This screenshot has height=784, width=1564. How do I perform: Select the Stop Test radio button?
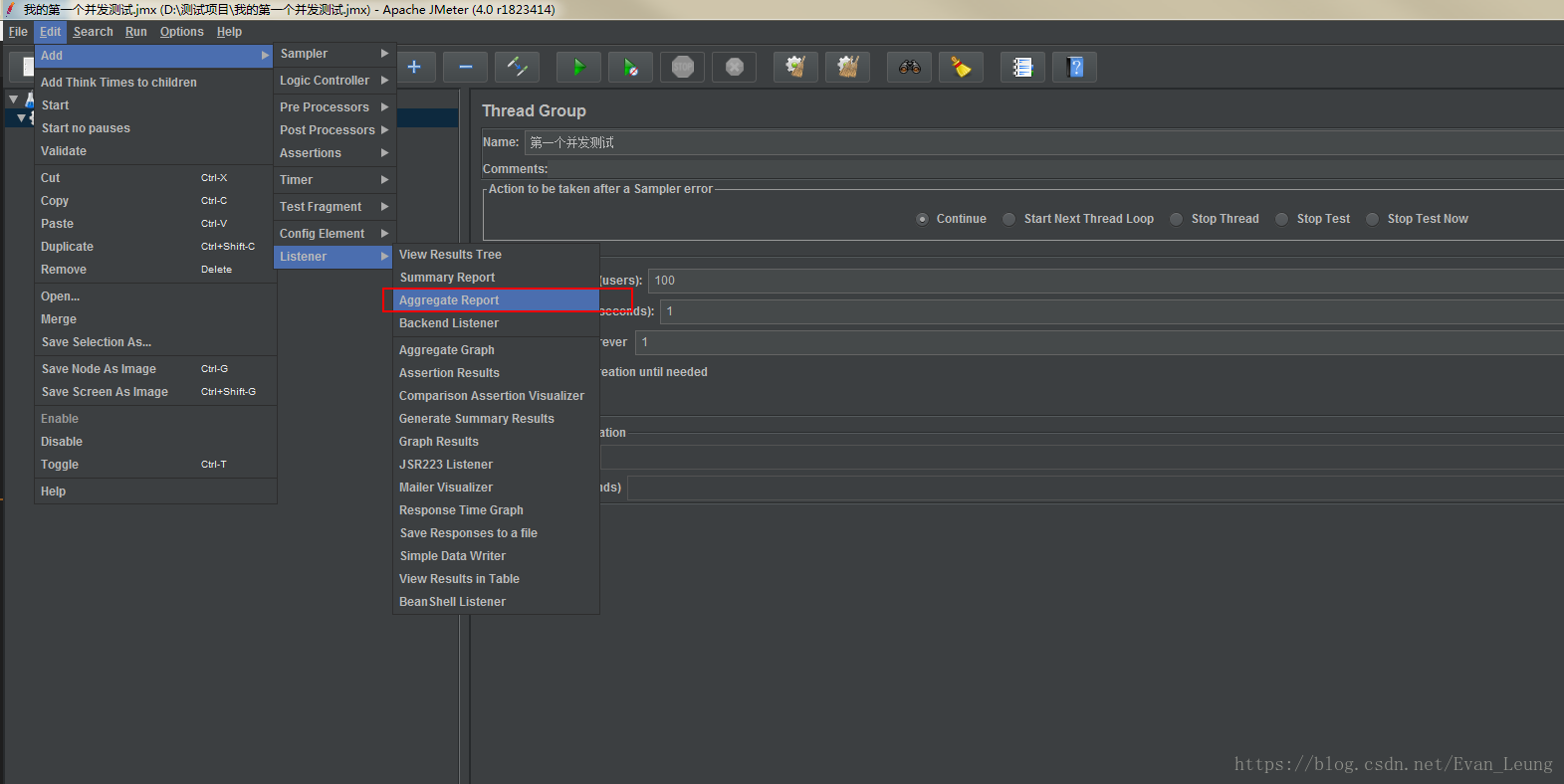click(x=1282, y=219)
